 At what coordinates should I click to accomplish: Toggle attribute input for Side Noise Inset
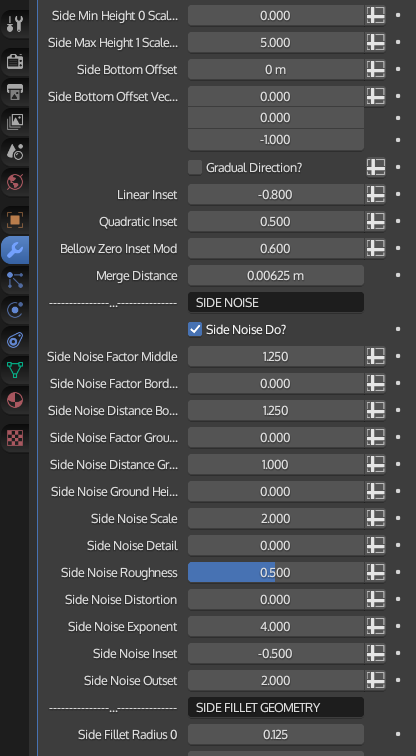tap(375, 654)
